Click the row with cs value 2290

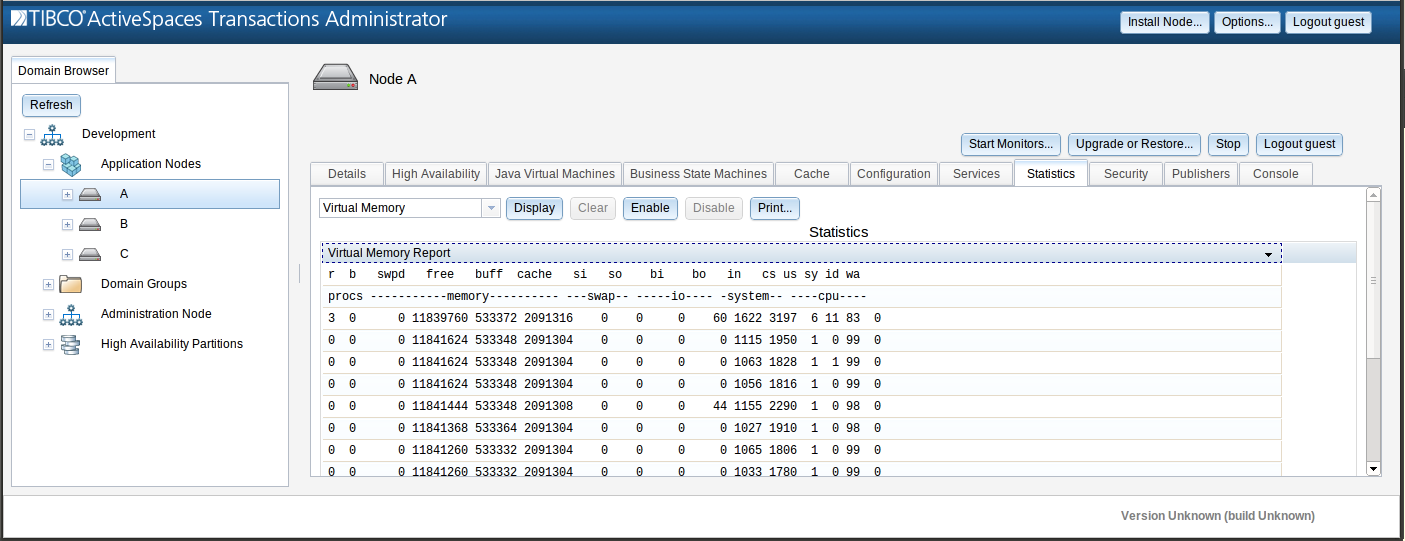point(801,407)
